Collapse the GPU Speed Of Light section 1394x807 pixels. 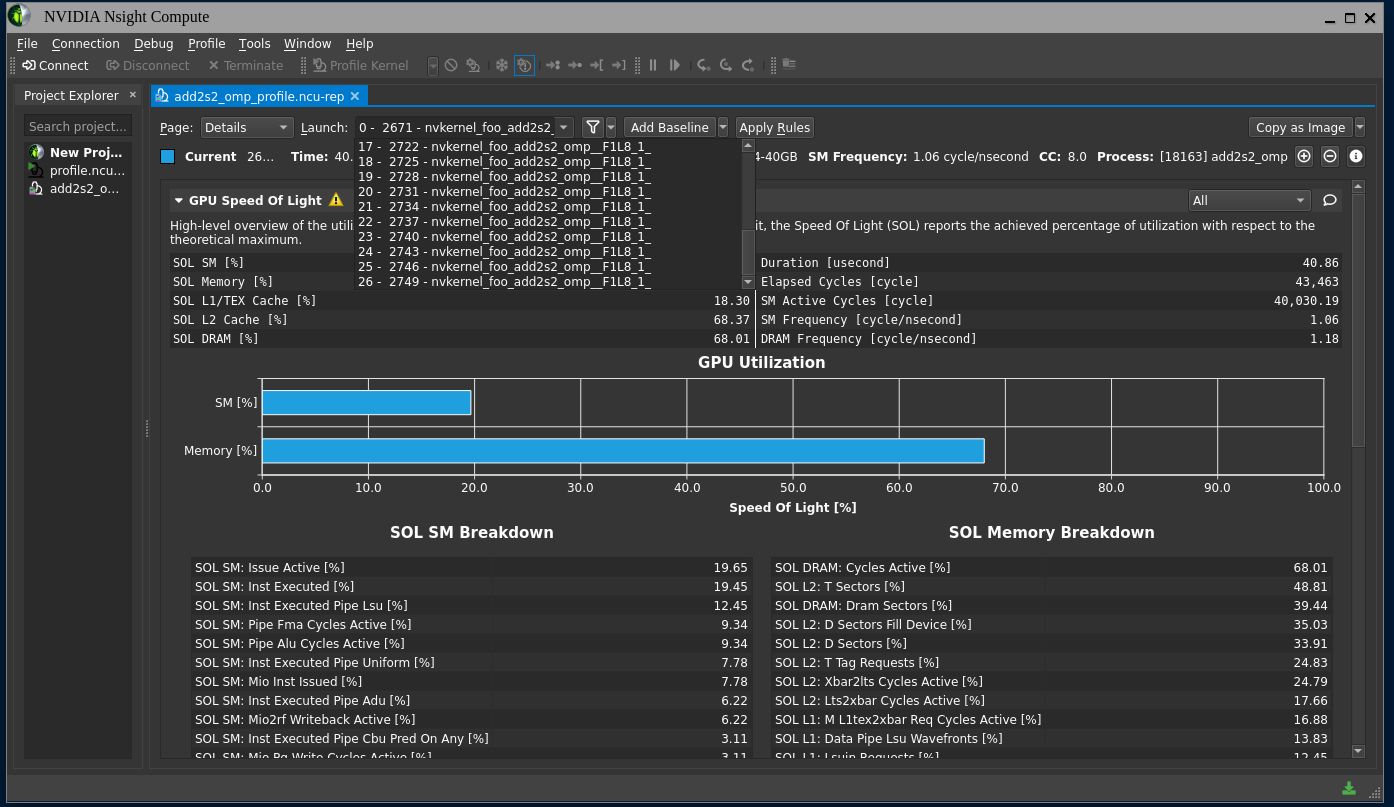click(179, 200)
